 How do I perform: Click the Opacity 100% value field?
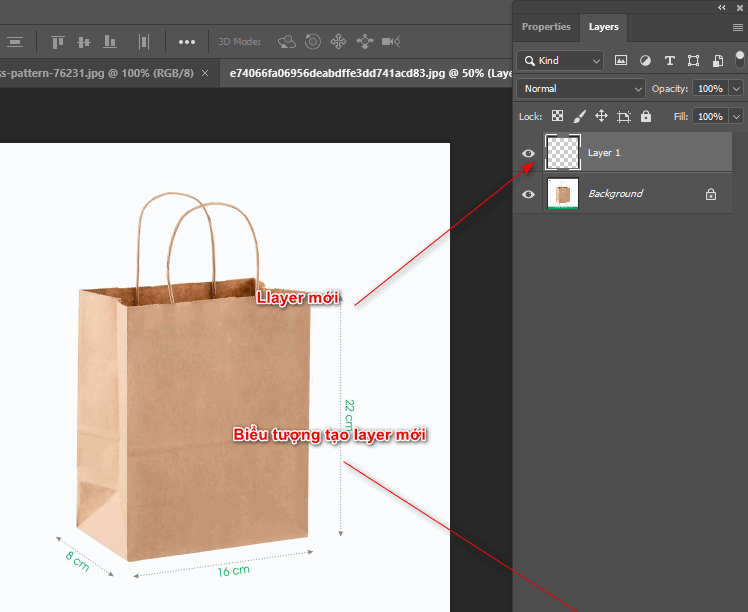tap(710, 89)
